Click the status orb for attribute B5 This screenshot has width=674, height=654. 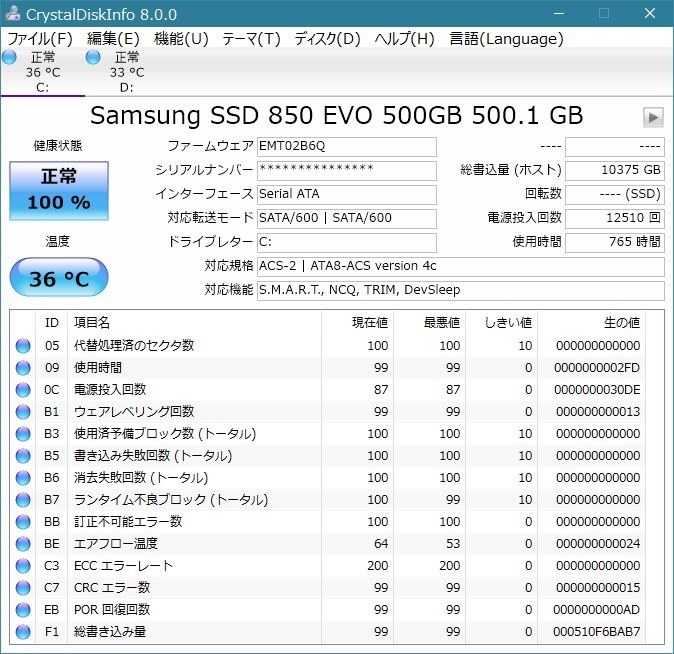(23, 455)
